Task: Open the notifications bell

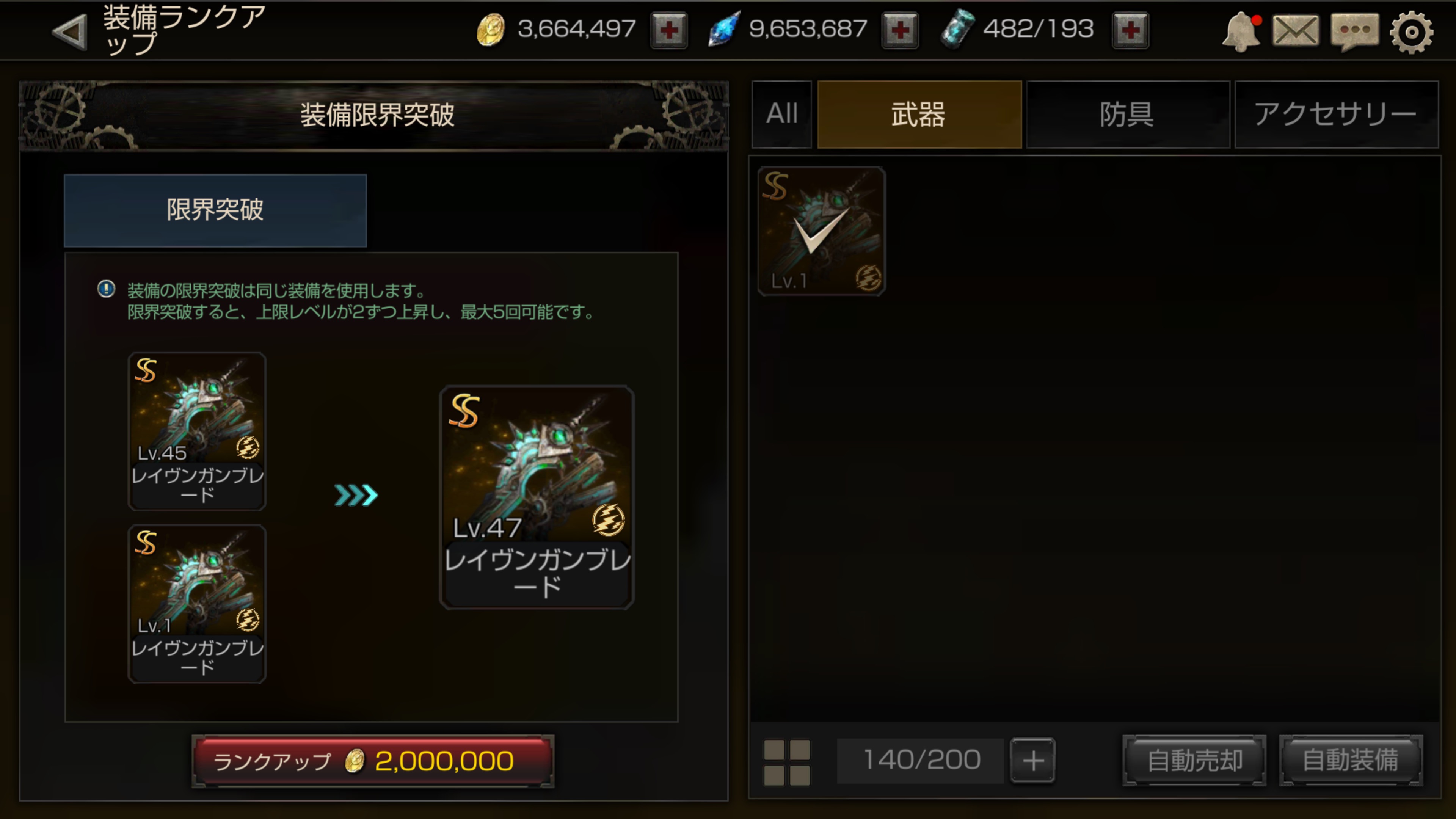Action: (1241, 31)
